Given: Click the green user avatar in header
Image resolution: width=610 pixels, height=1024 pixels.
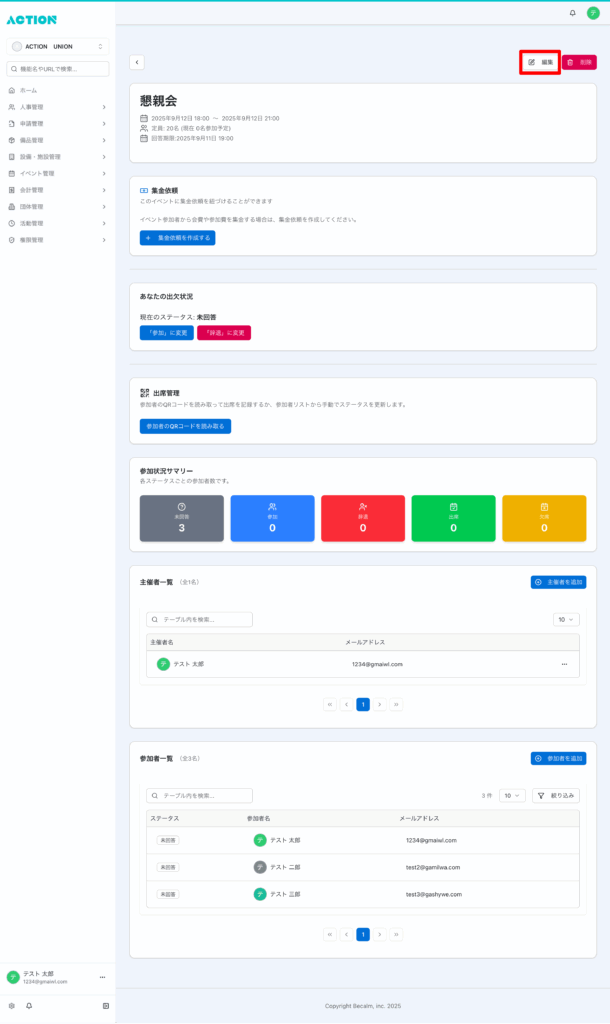Looking at the screenshot, I should [x=592, y=13].
